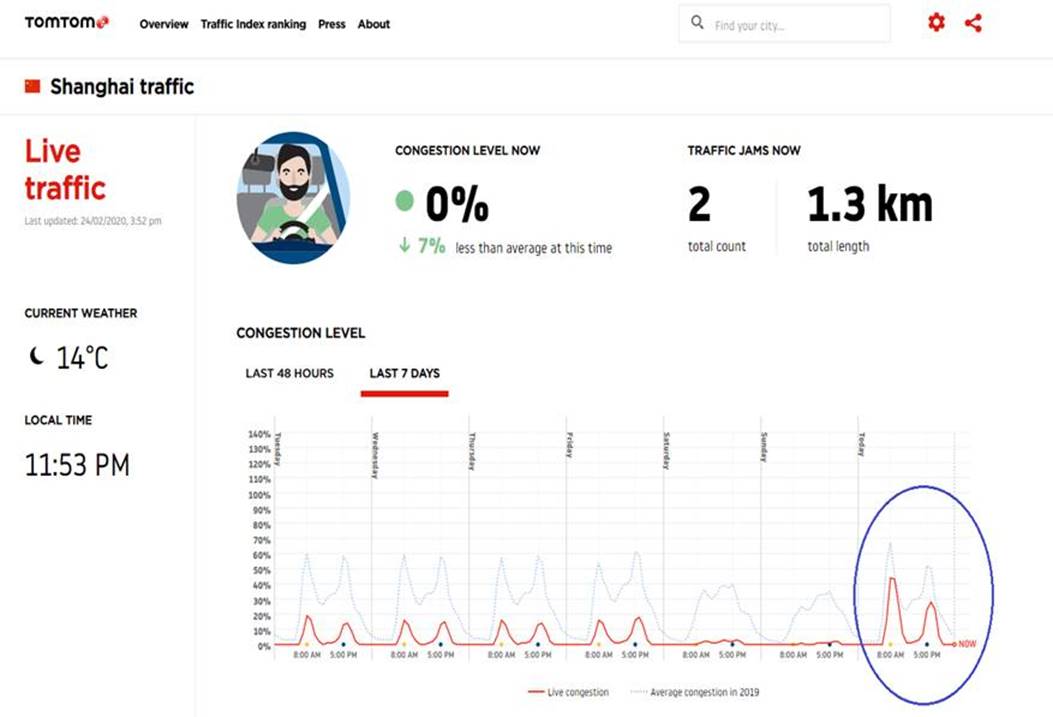The width and height of the screenshot is (1053, 717).
Task: Open the About page
Action: [x=374, y=24]
